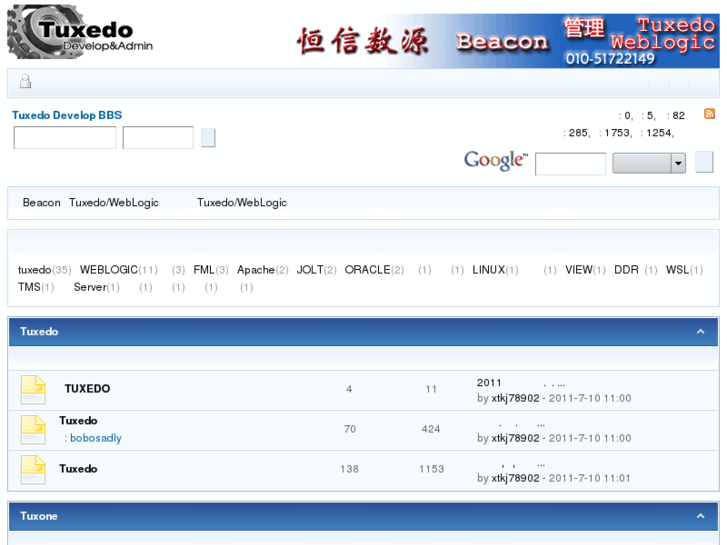The image size is (727, 545).
Task: Open the second Tuxedo/WebLogic announcement link
Action: point(242,203)
